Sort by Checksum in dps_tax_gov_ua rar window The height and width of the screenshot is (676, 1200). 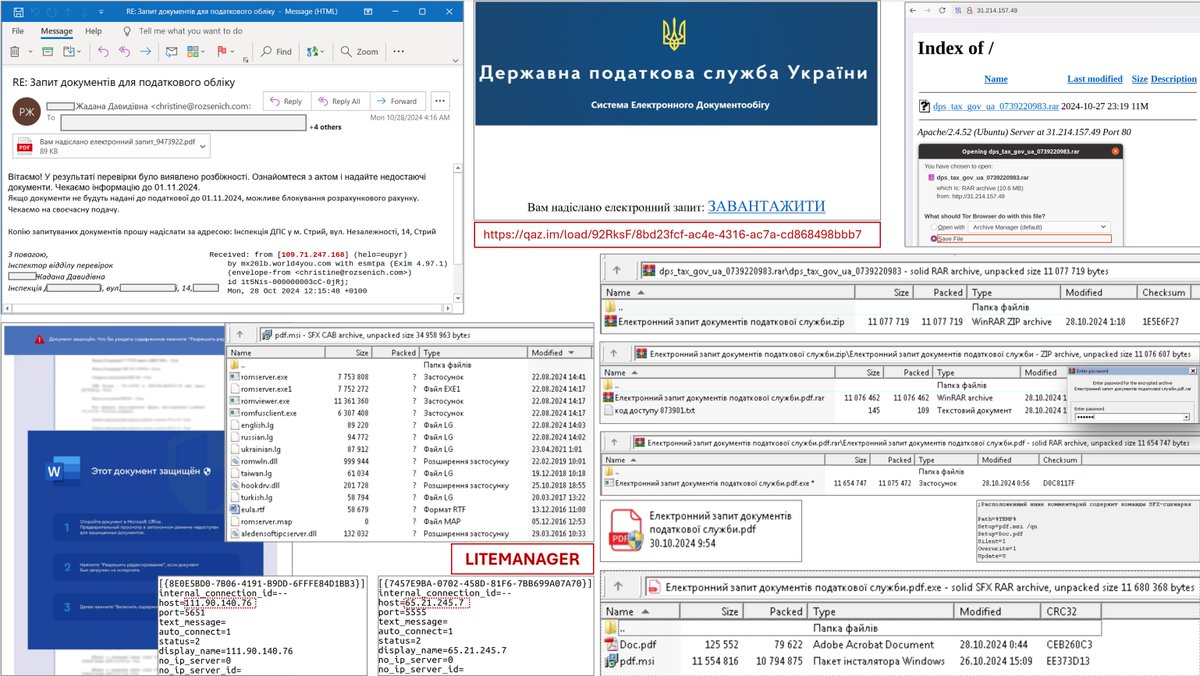click(1163, 292)
